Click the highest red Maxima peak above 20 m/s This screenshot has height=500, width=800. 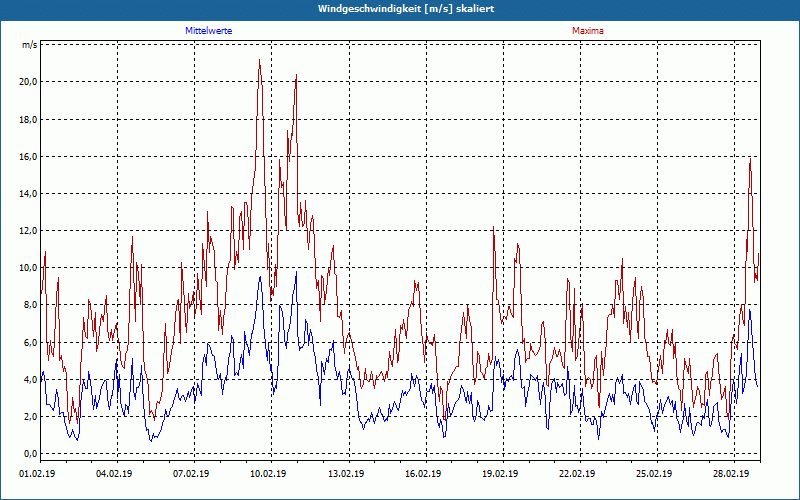260,60
